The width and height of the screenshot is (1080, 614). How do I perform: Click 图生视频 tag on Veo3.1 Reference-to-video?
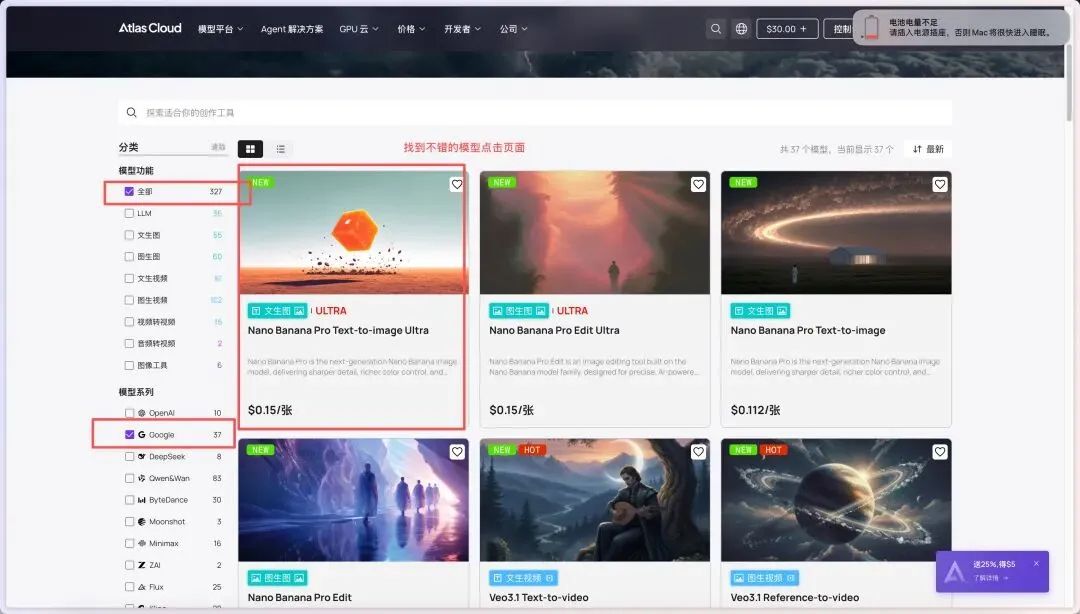(765, 578)
